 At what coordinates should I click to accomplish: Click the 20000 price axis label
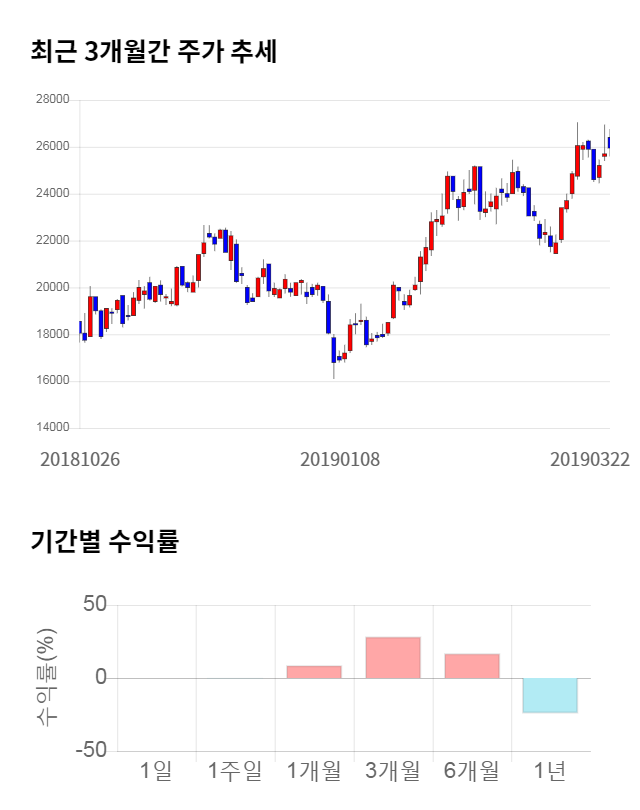[52, 288]
